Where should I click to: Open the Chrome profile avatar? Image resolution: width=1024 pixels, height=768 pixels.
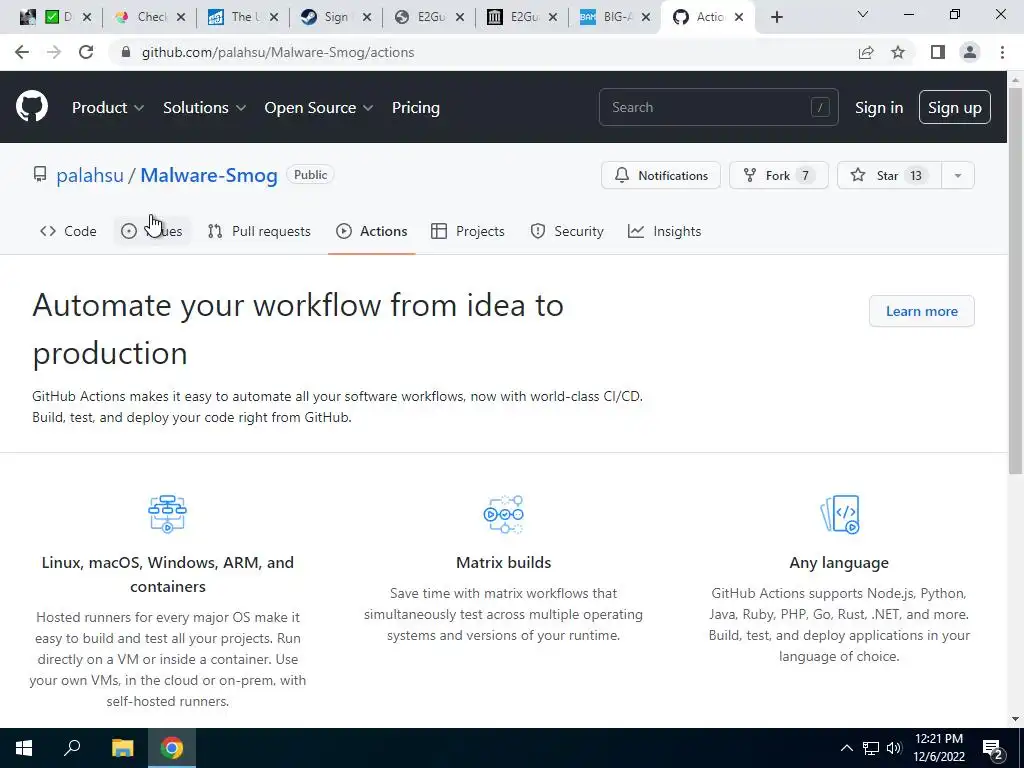(x=970, y=52)
